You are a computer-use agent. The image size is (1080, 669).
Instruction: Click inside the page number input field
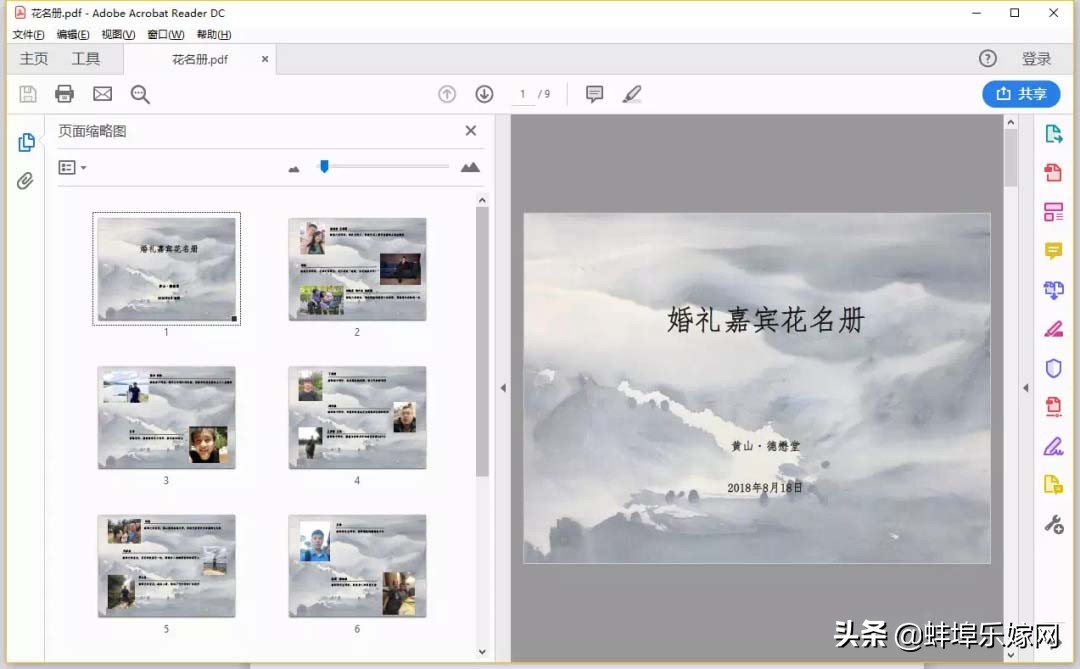tap(524, 93)
